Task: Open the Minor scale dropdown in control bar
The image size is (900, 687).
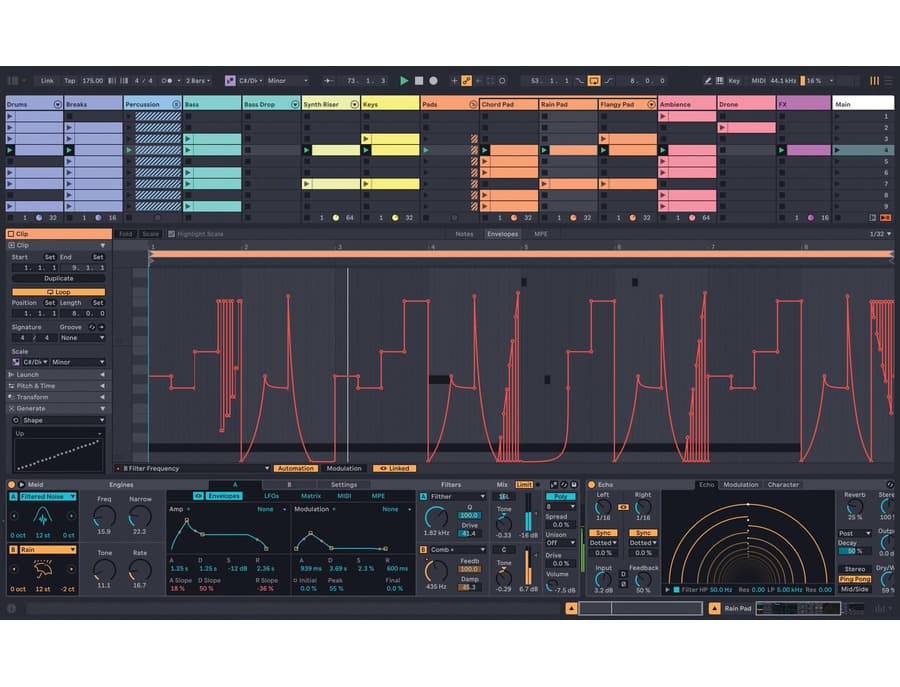Action: 280,80
